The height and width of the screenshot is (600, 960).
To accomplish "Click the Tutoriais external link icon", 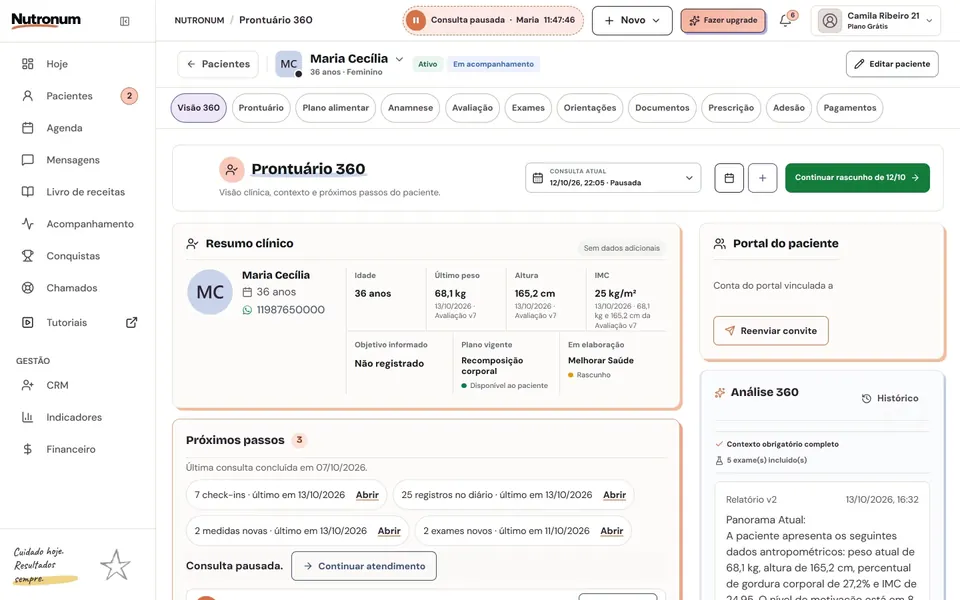I will pyautogui.click(x=132, y=323).
